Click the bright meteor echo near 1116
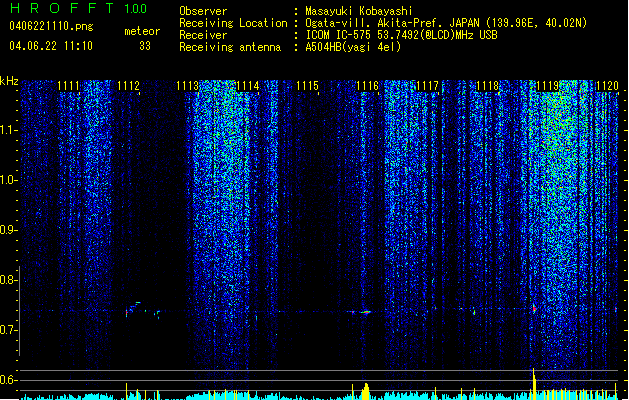The image size is (629, 400). [365, 312]
